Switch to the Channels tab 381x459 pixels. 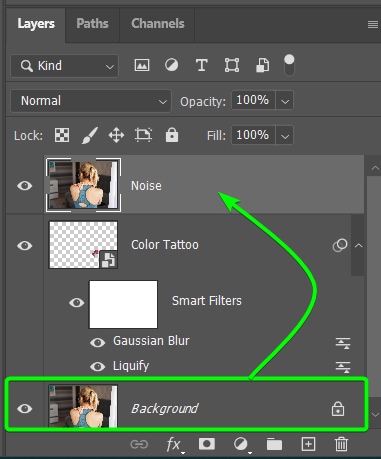(158, 23)
